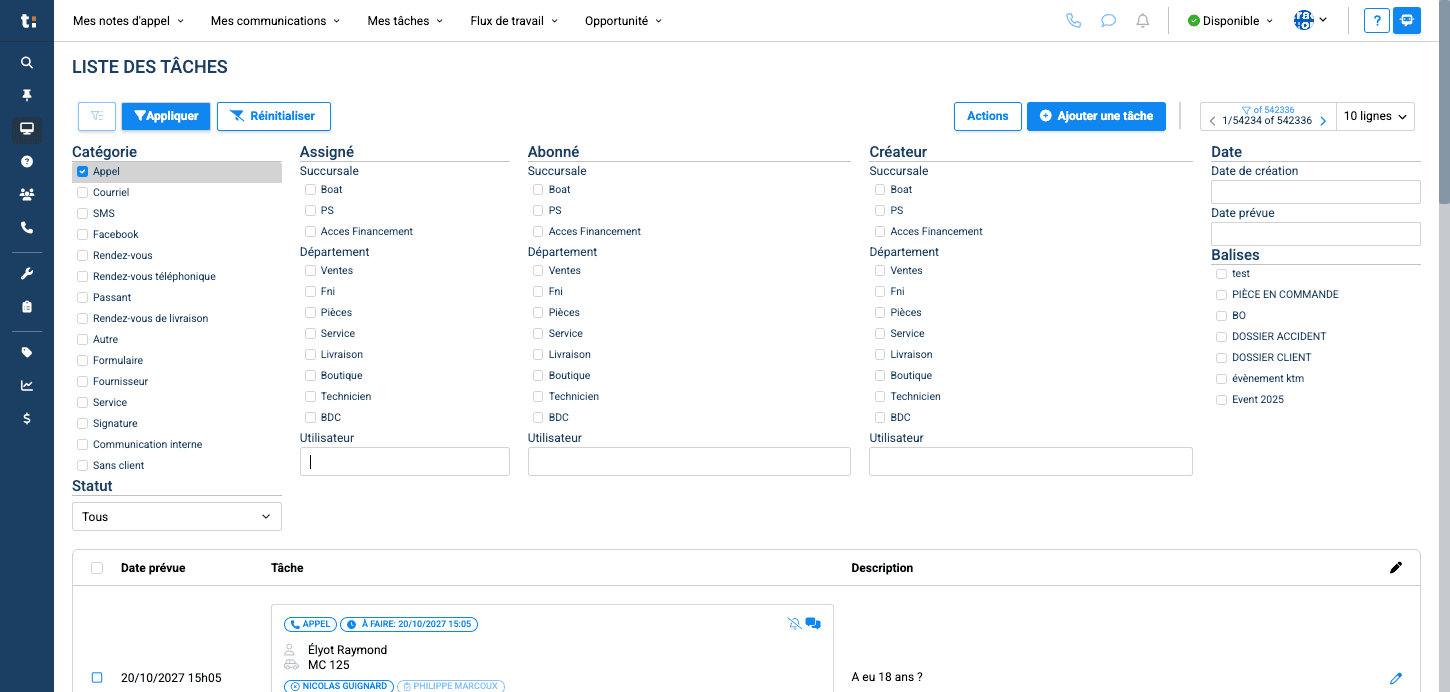
Task: Open the Flux de travail menu
Action: point(514,21)
